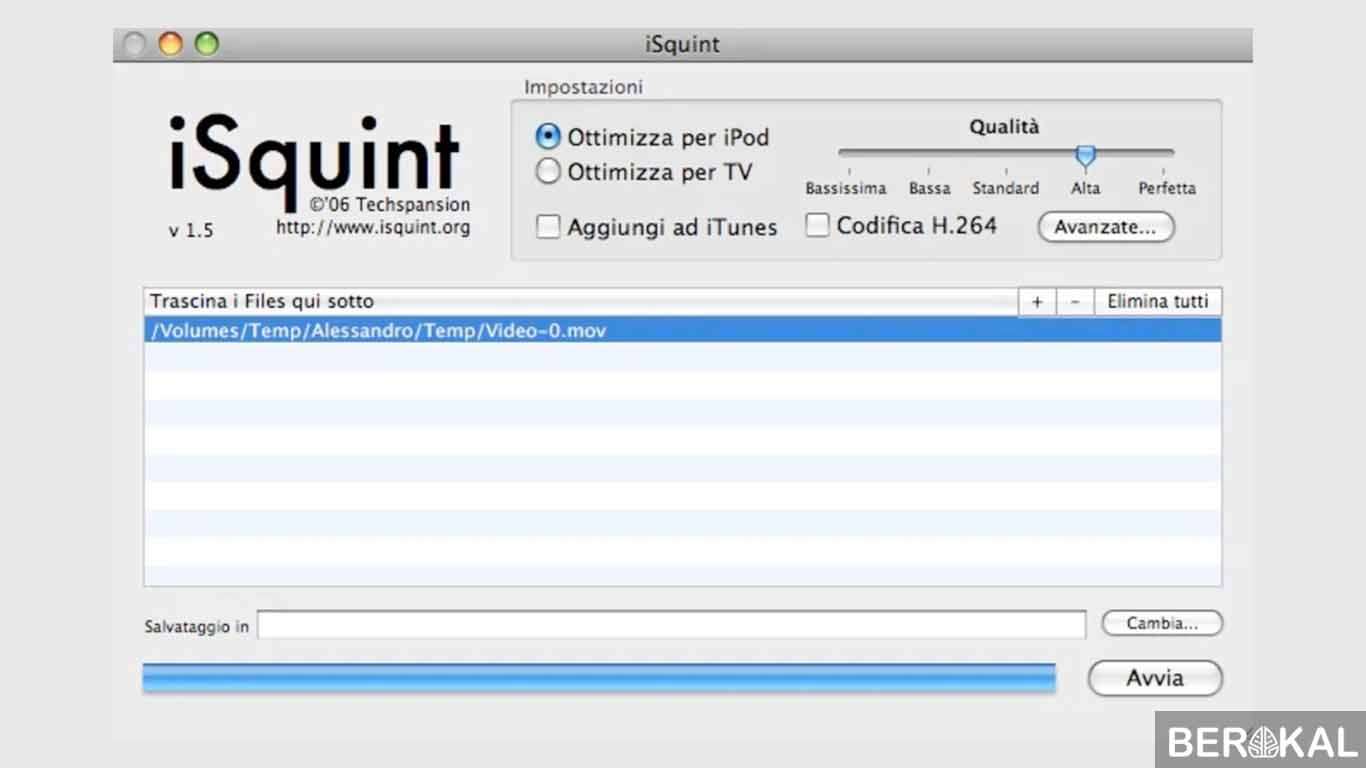Select the Ottimizza per TV radio button
The image size is (1366, 768).
[548, 172]
